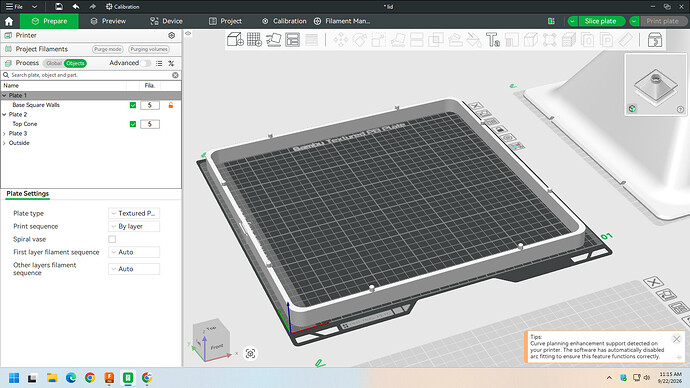Select the Auto orient toolbar icon
Image resolution: width=690 pixels, height=388 pixels.
pos(273,40)
